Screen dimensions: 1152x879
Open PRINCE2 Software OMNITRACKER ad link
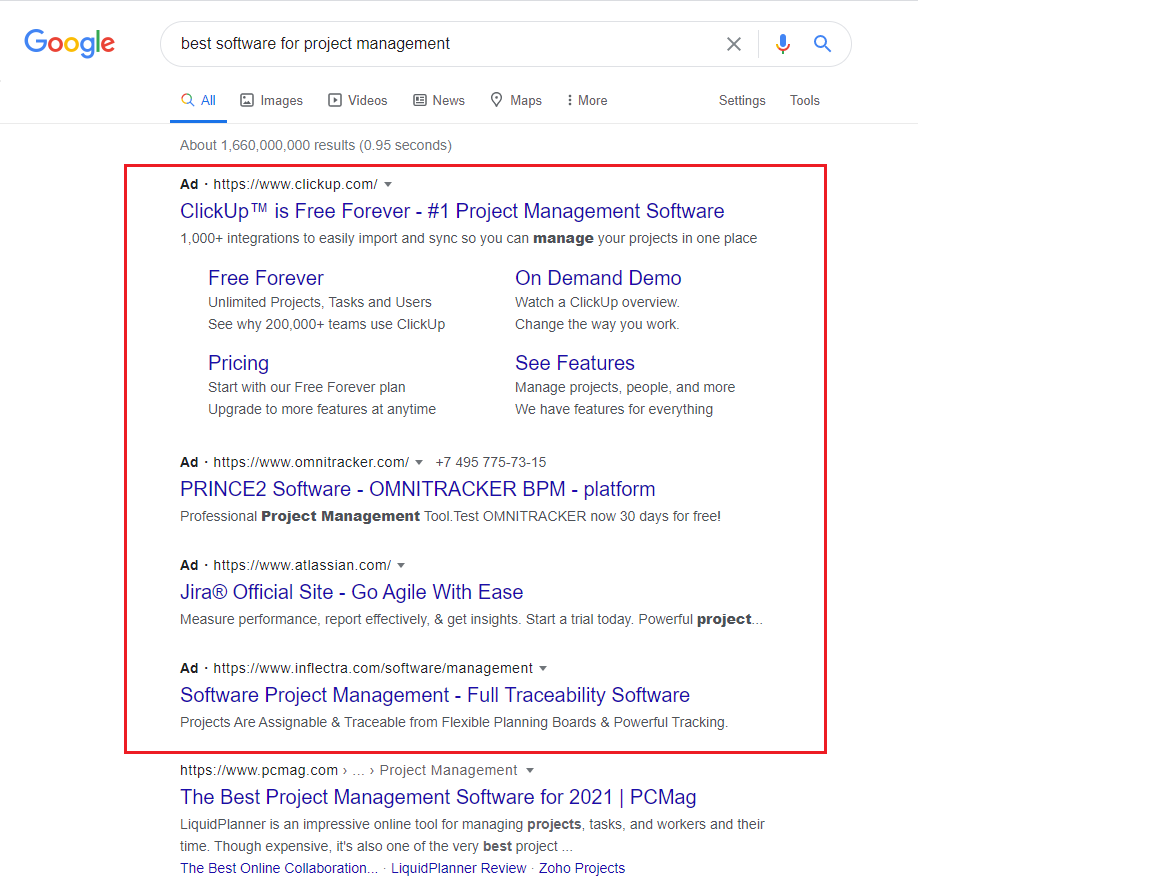coord(417,489)
